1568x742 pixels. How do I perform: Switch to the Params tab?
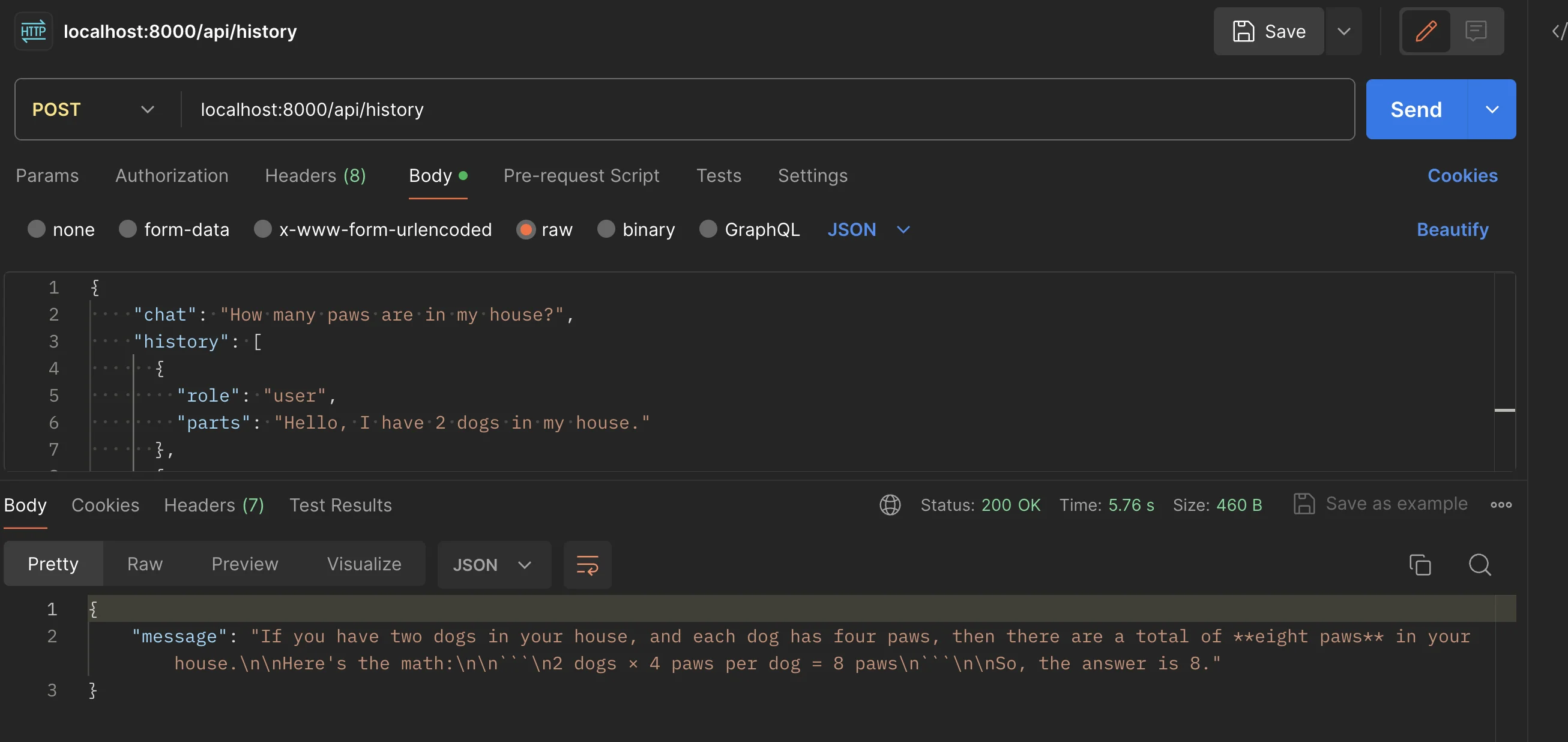[47, 176]
